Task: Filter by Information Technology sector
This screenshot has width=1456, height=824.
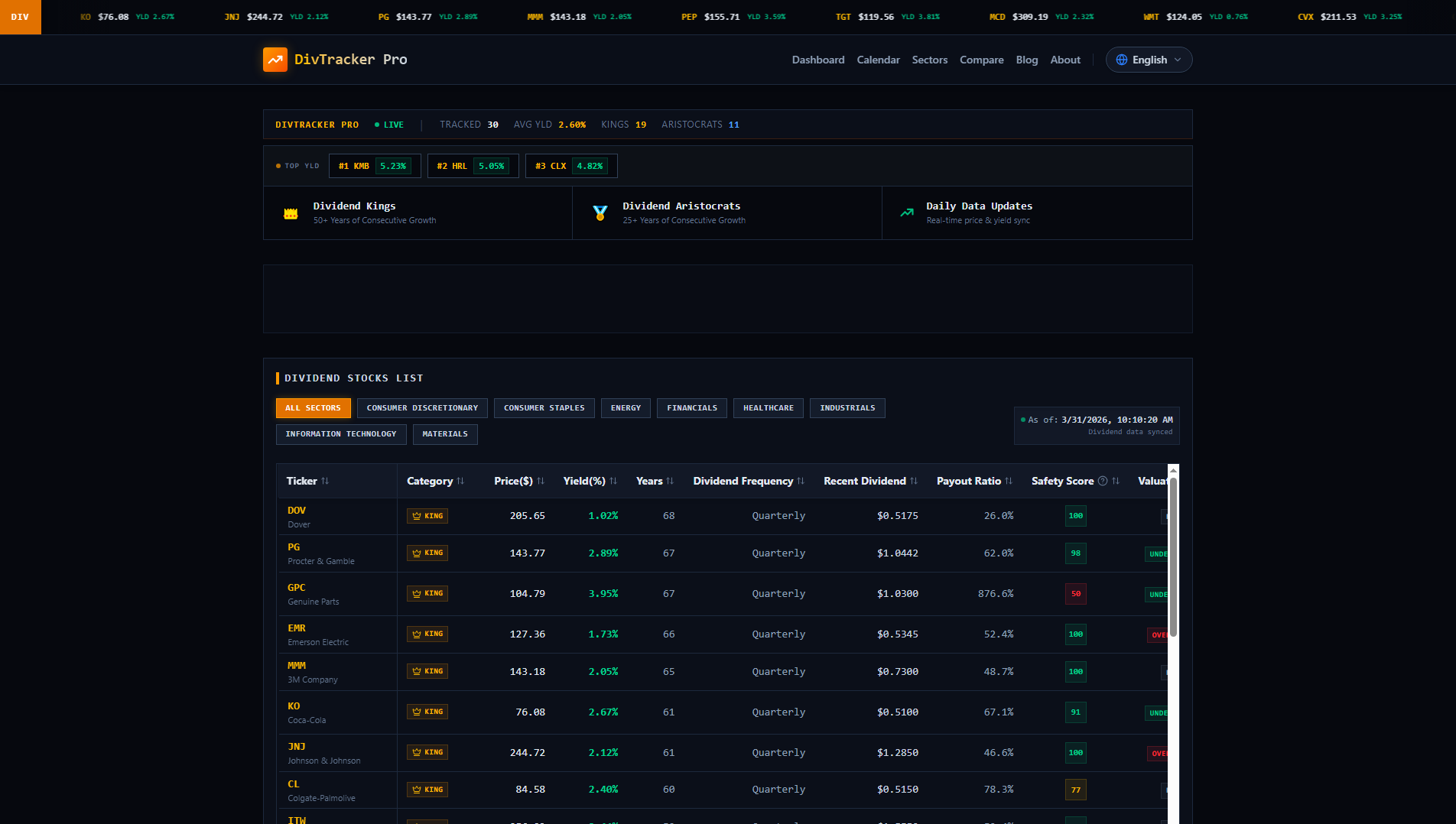Action: [x=341, y=434]
